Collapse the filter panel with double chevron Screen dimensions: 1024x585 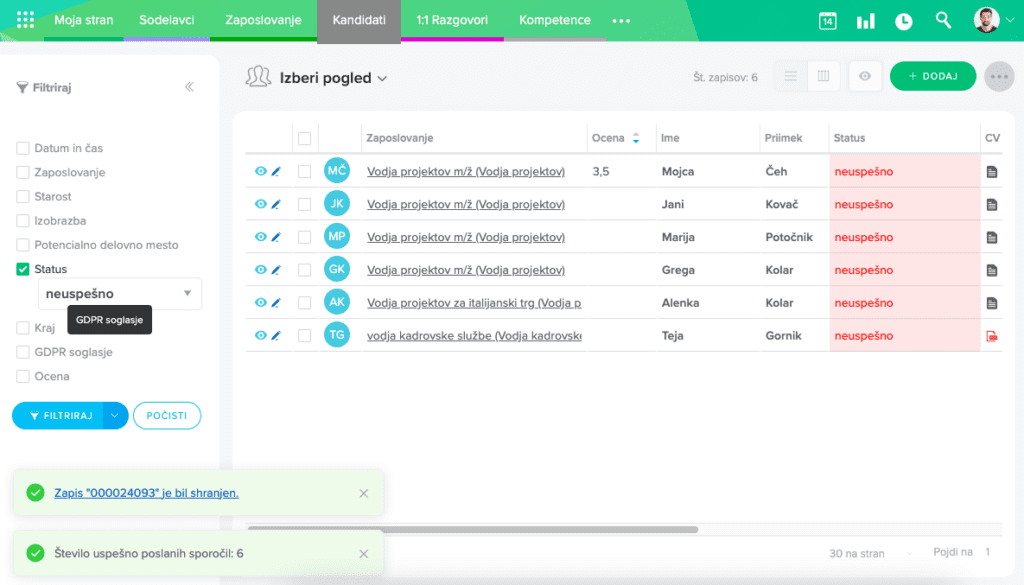point(189,87)
